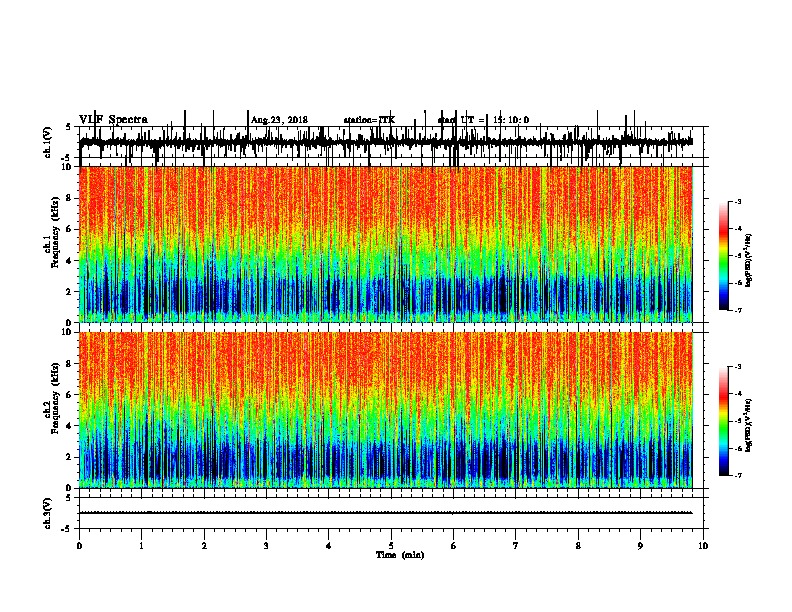Select the ch.1 colorbar log(PSD) label
Image resolution: width=792 pixels, height=612 pixels.
749,260
